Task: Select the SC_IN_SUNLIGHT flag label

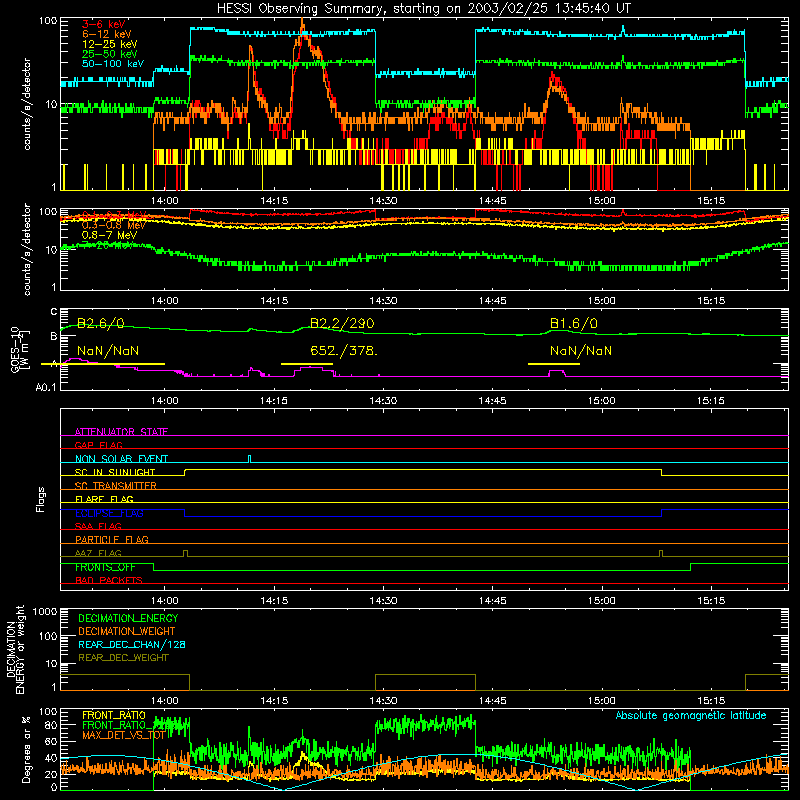Action: 115,472
